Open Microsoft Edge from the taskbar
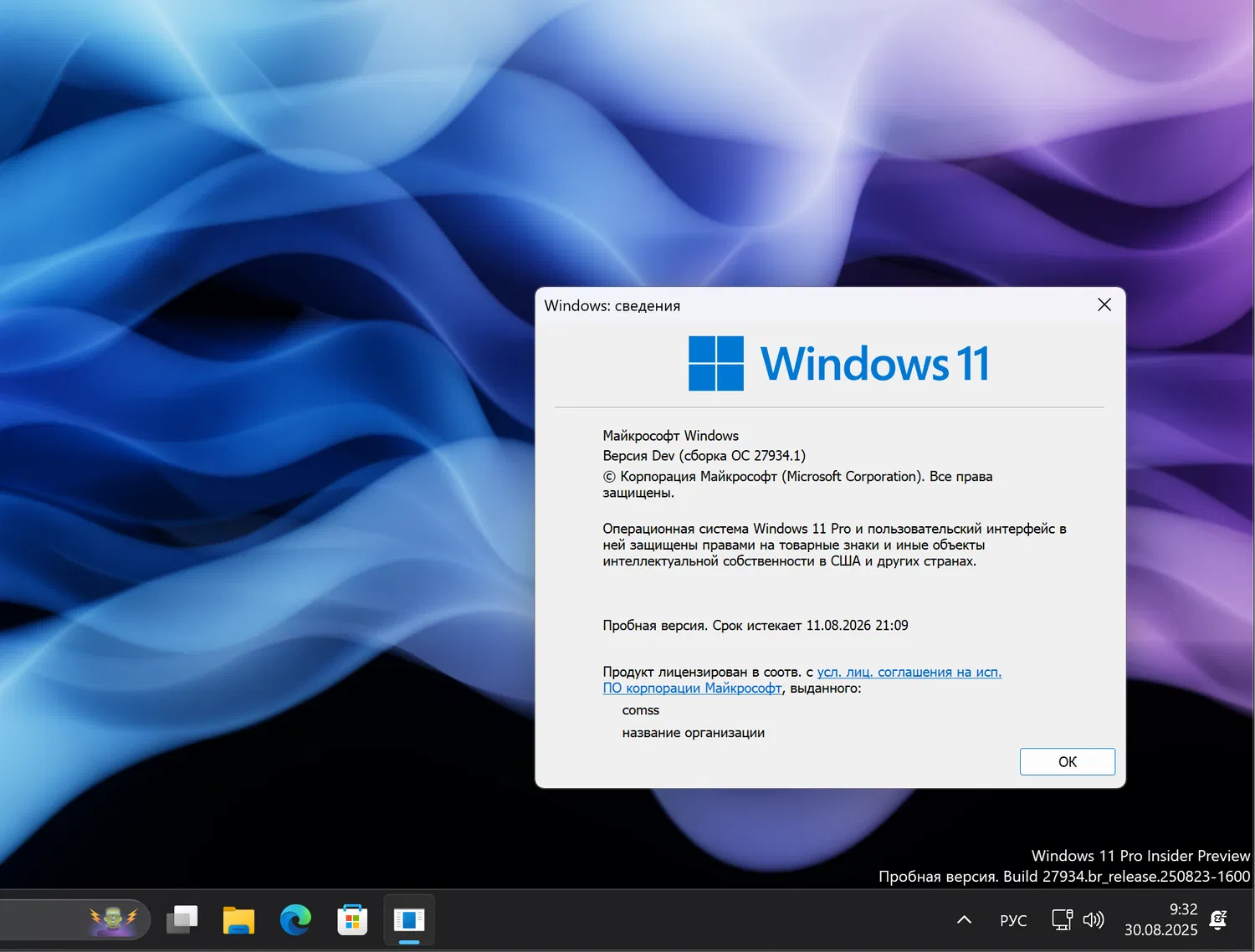The width and height of the screenshot is (1255, 952). point(295,919)
